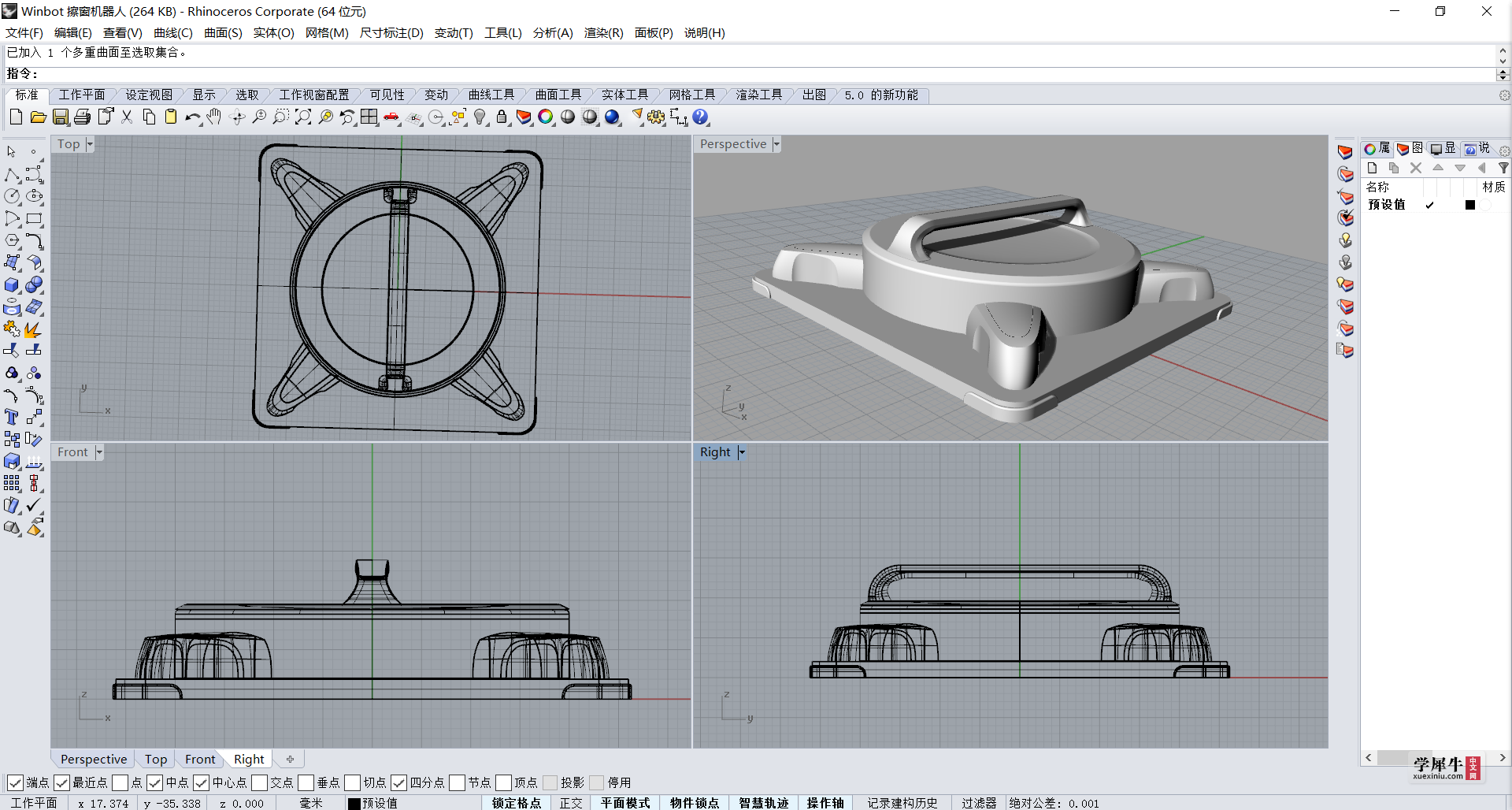
Task: Click the blue render sphere icon
Action: point(613,117)
